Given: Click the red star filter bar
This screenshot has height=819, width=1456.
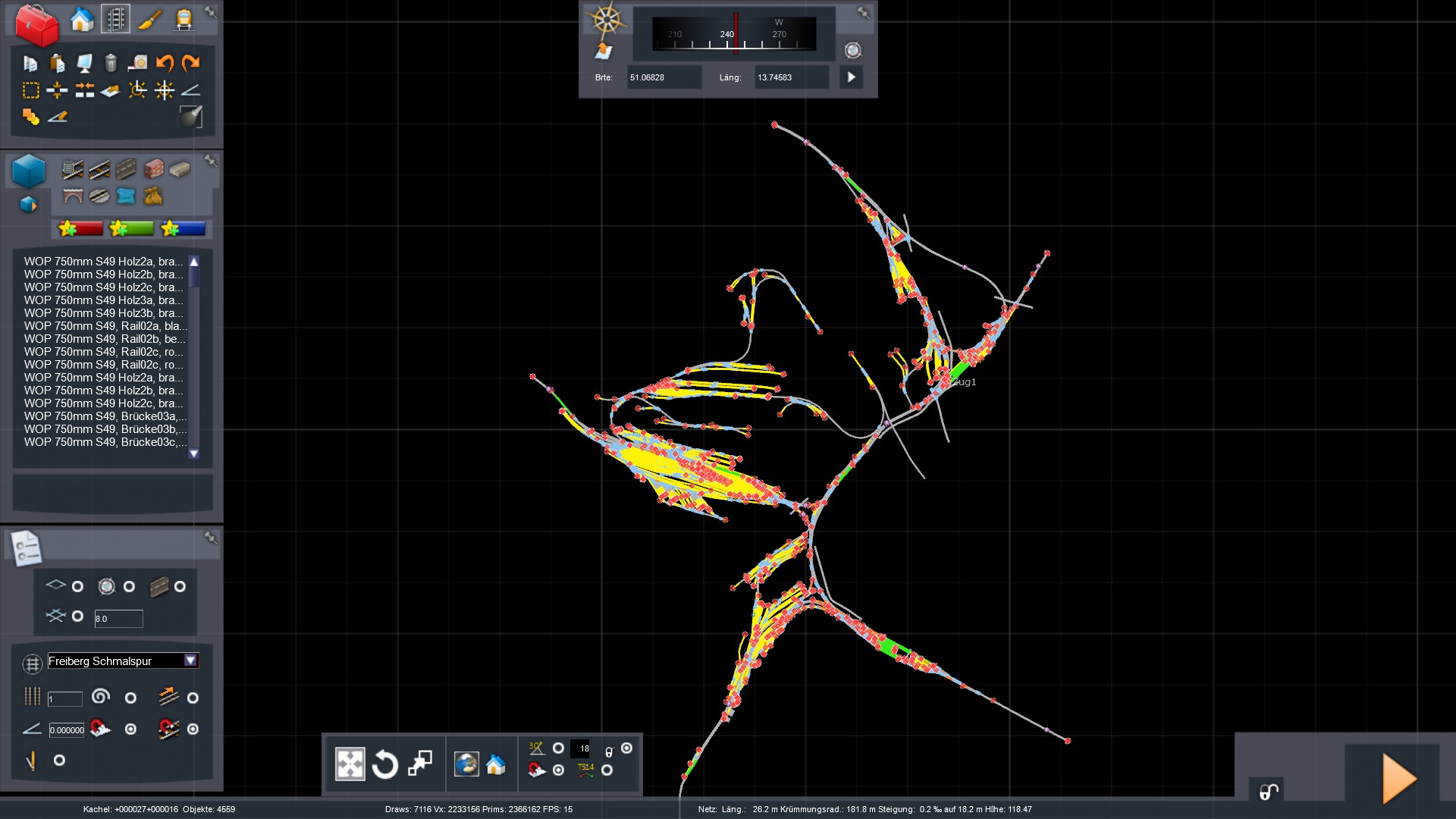Looking at the screenshot, I should (81, 228).
